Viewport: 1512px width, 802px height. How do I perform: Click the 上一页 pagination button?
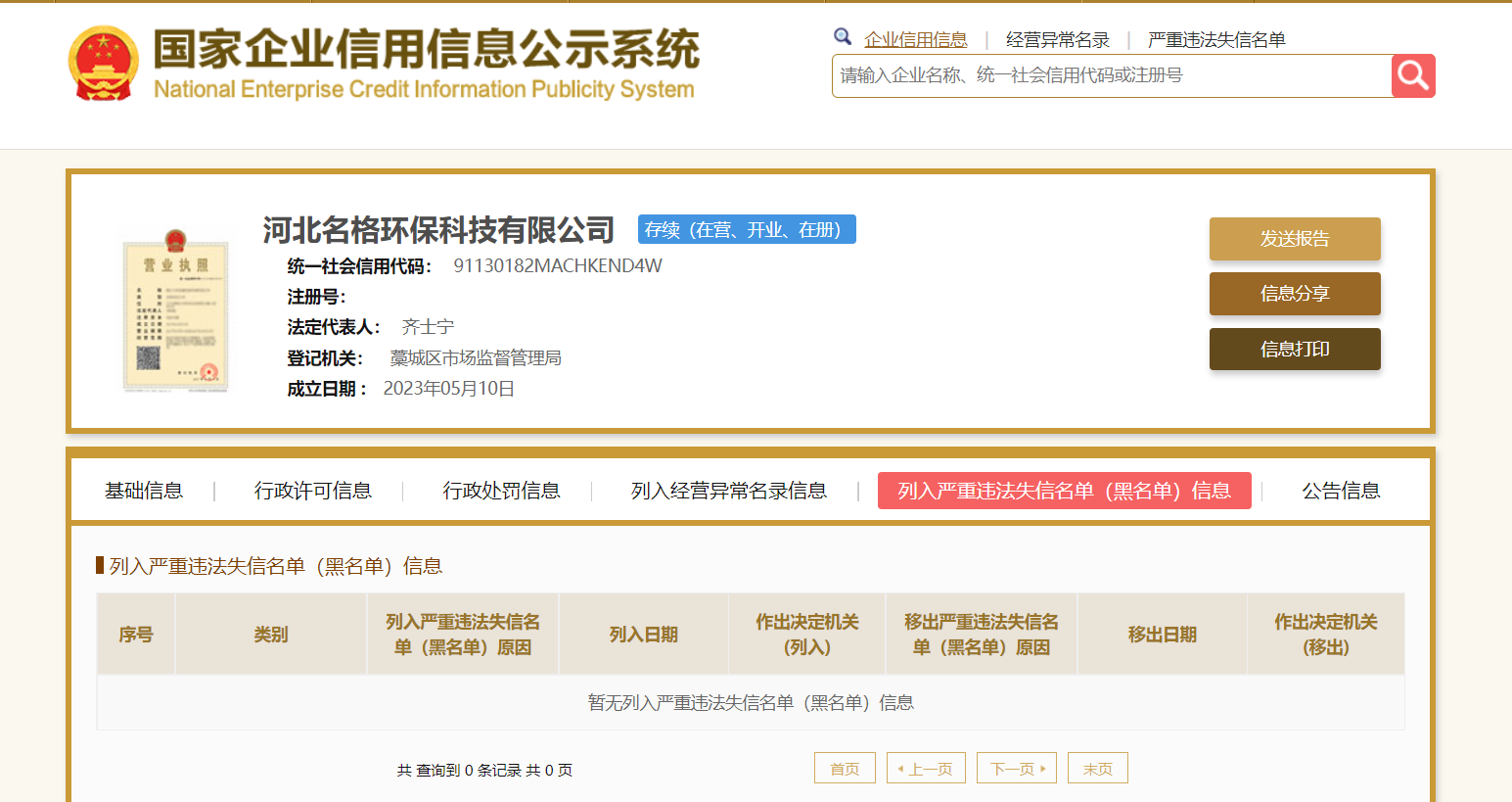click(x=926, y=769)
